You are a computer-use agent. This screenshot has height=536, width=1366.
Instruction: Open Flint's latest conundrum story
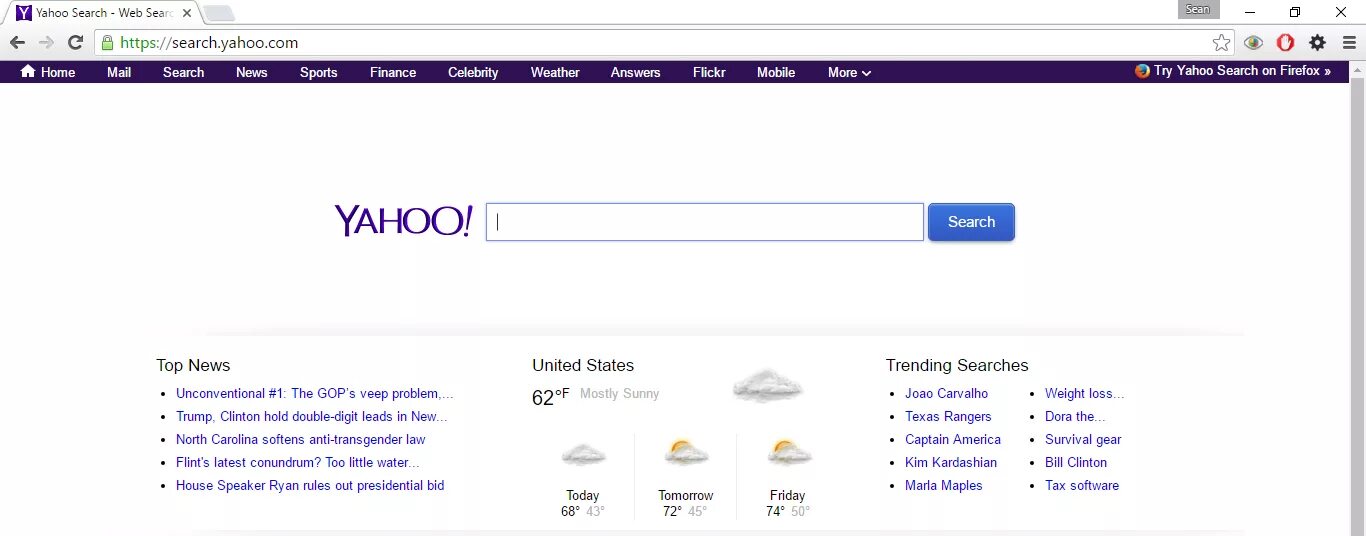[298, 462]
